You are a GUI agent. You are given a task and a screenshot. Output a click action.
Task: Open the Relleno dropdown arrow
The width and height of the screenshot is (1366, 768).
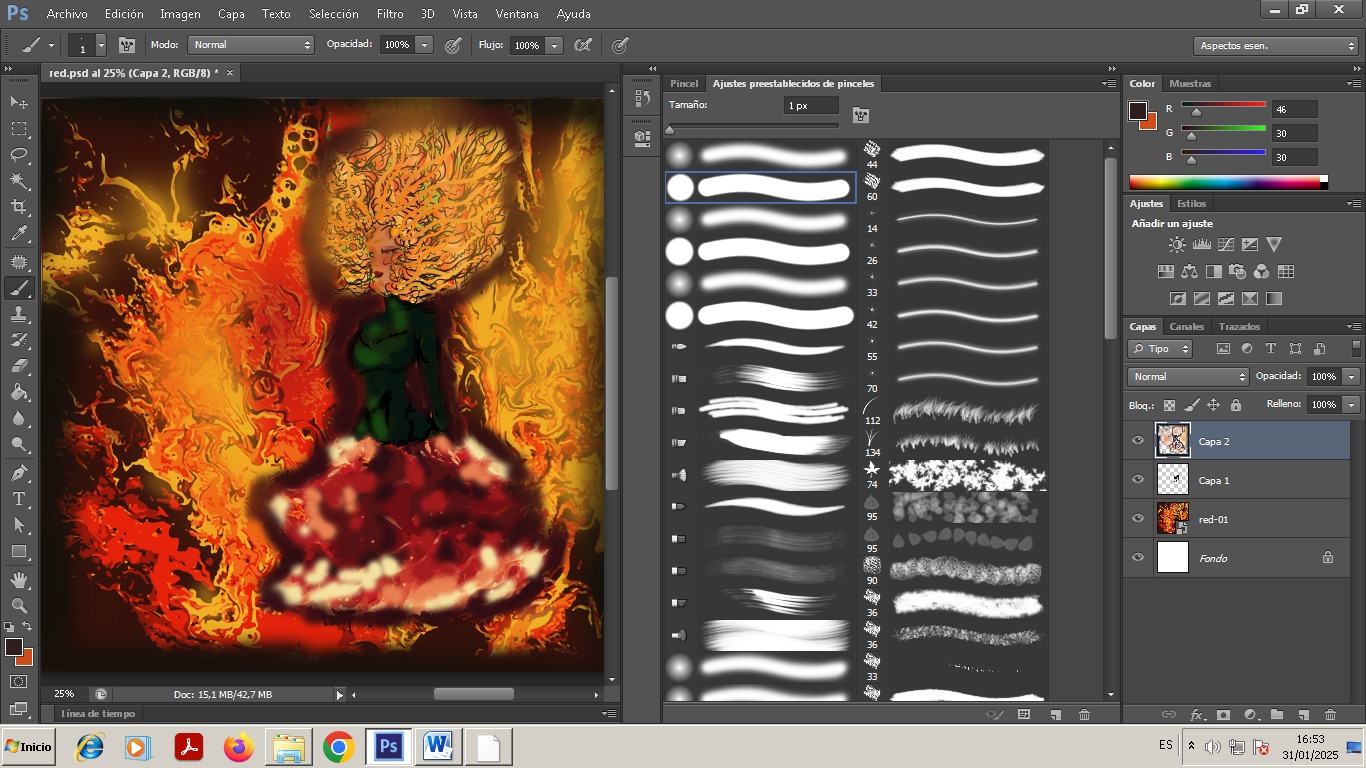1352,405
